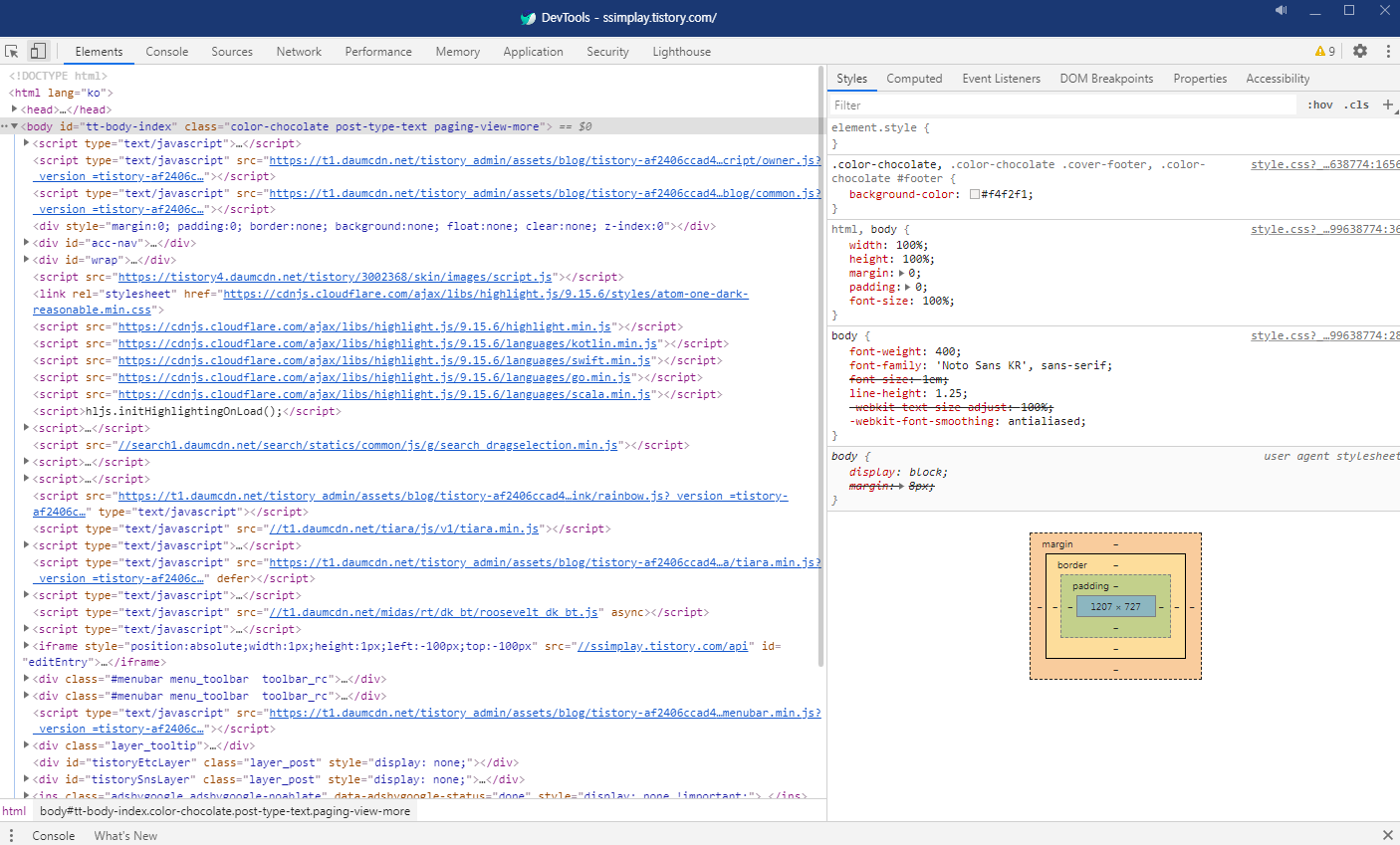
Task: Toggle the device toolbar icon
Action: click(38, 51)
